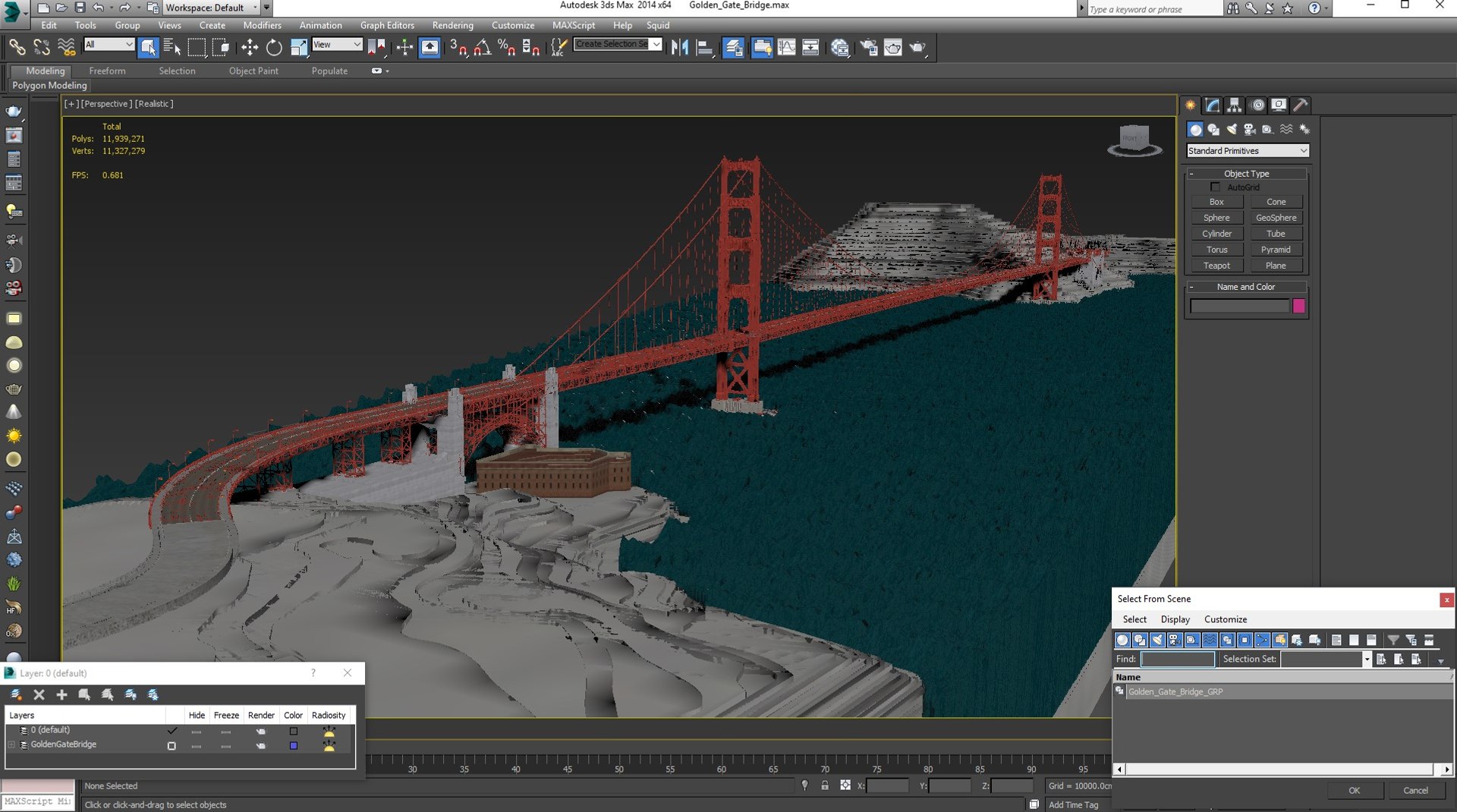1457x812 pixels.
Task: Enable the AutoGrid checkbox
Action: click(x=1215, y=187)
